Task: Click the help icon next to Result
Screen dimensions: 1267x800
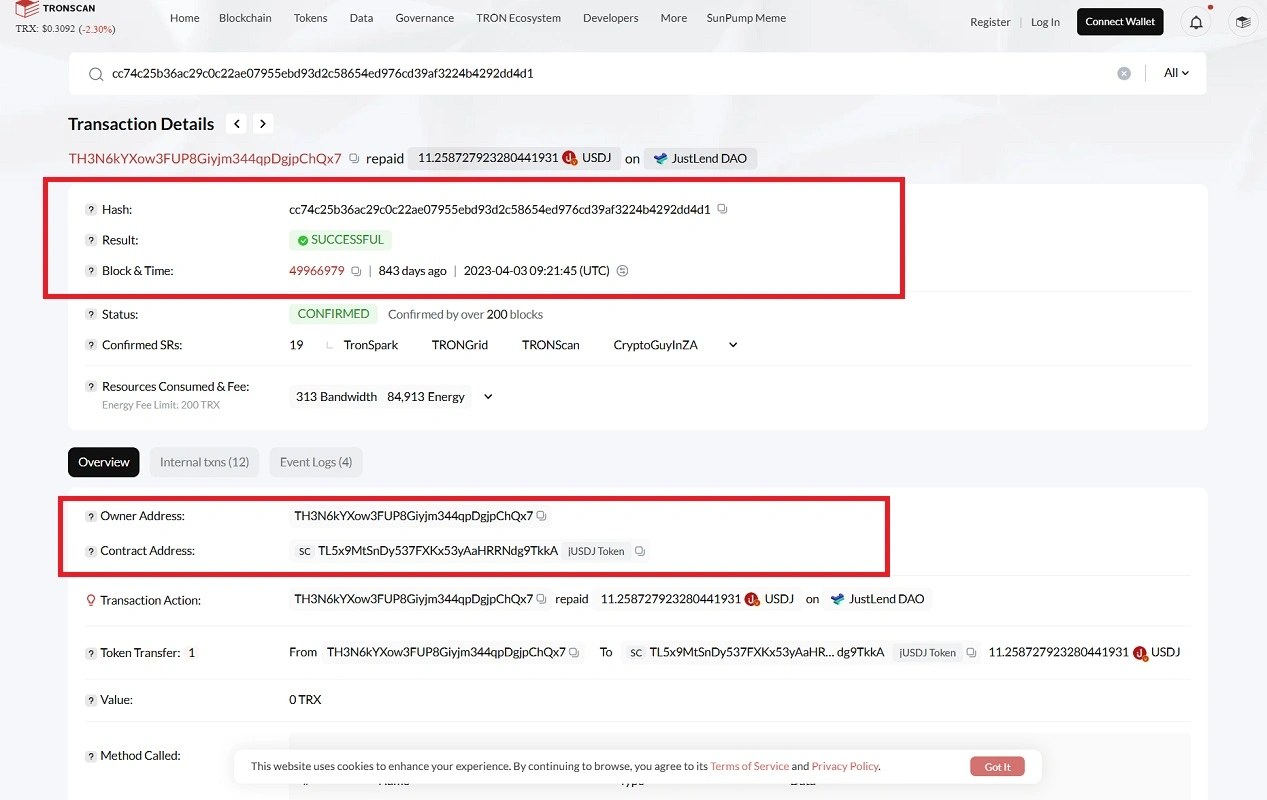Action: [x=91, y=241]
